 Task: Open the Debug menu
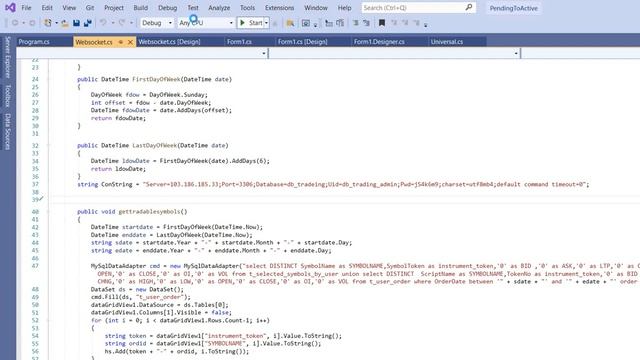(x=167, y=8)
